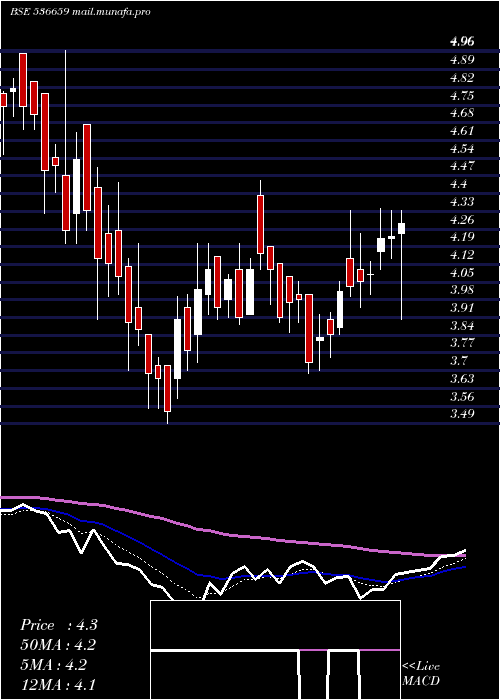500x700 pixels.
Task: Click the Price : 4.3 readout
Action: [59, 625]
